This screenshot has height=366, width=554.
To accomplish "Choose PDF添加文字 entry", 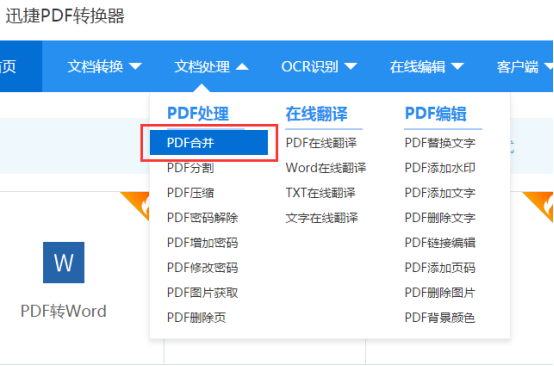I will tap(440, 193).
